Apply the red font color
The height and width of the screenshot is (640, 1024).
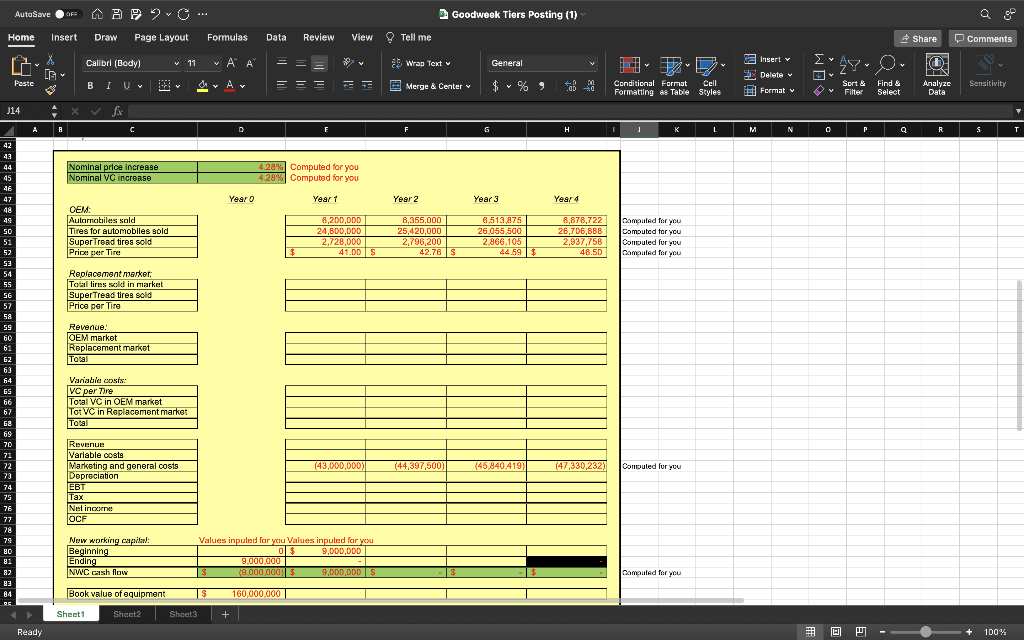pyautogui.click(x=229, y=86)
